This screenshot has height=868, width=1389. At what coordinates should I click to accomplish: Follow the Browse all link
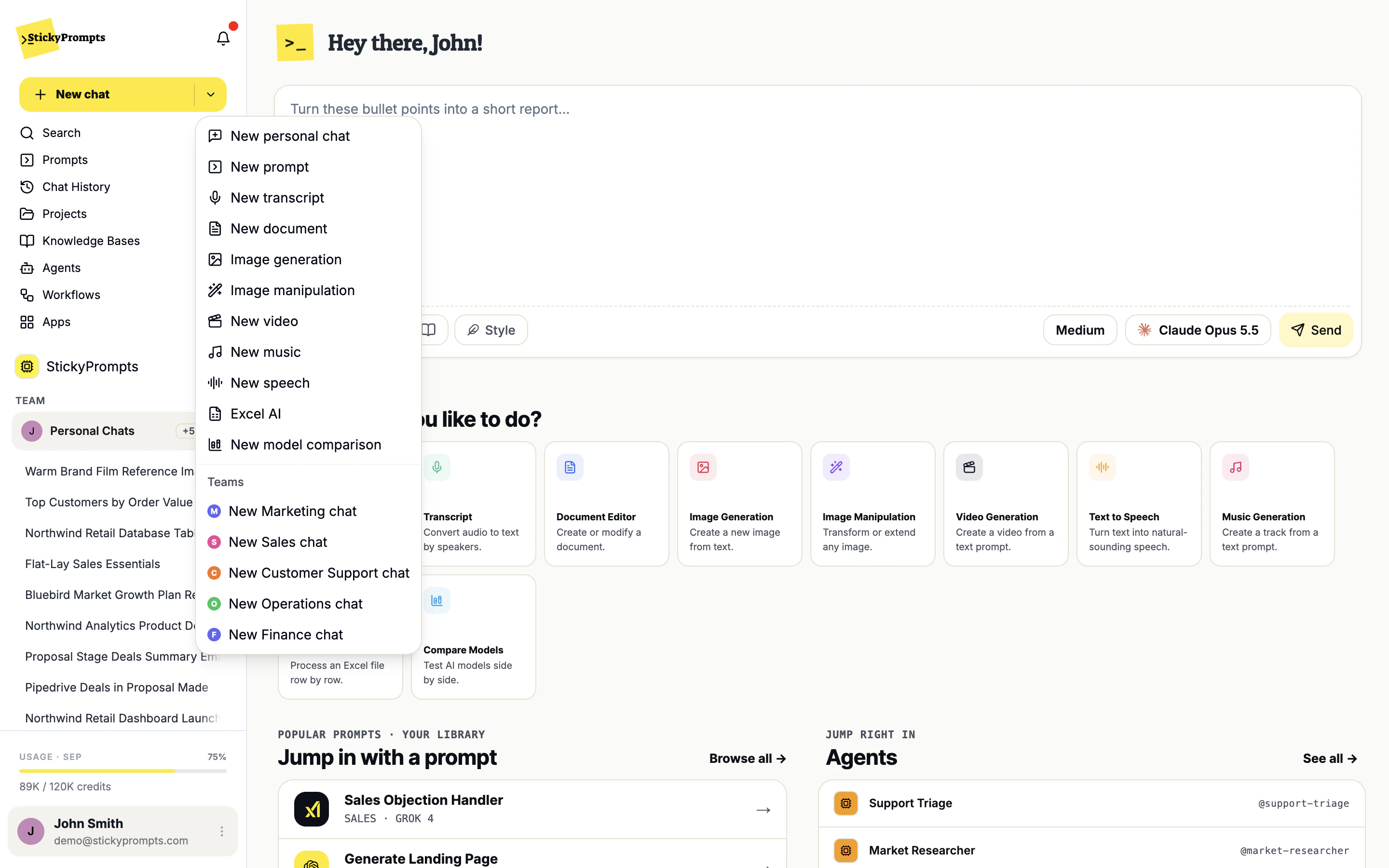click(747, 759)
